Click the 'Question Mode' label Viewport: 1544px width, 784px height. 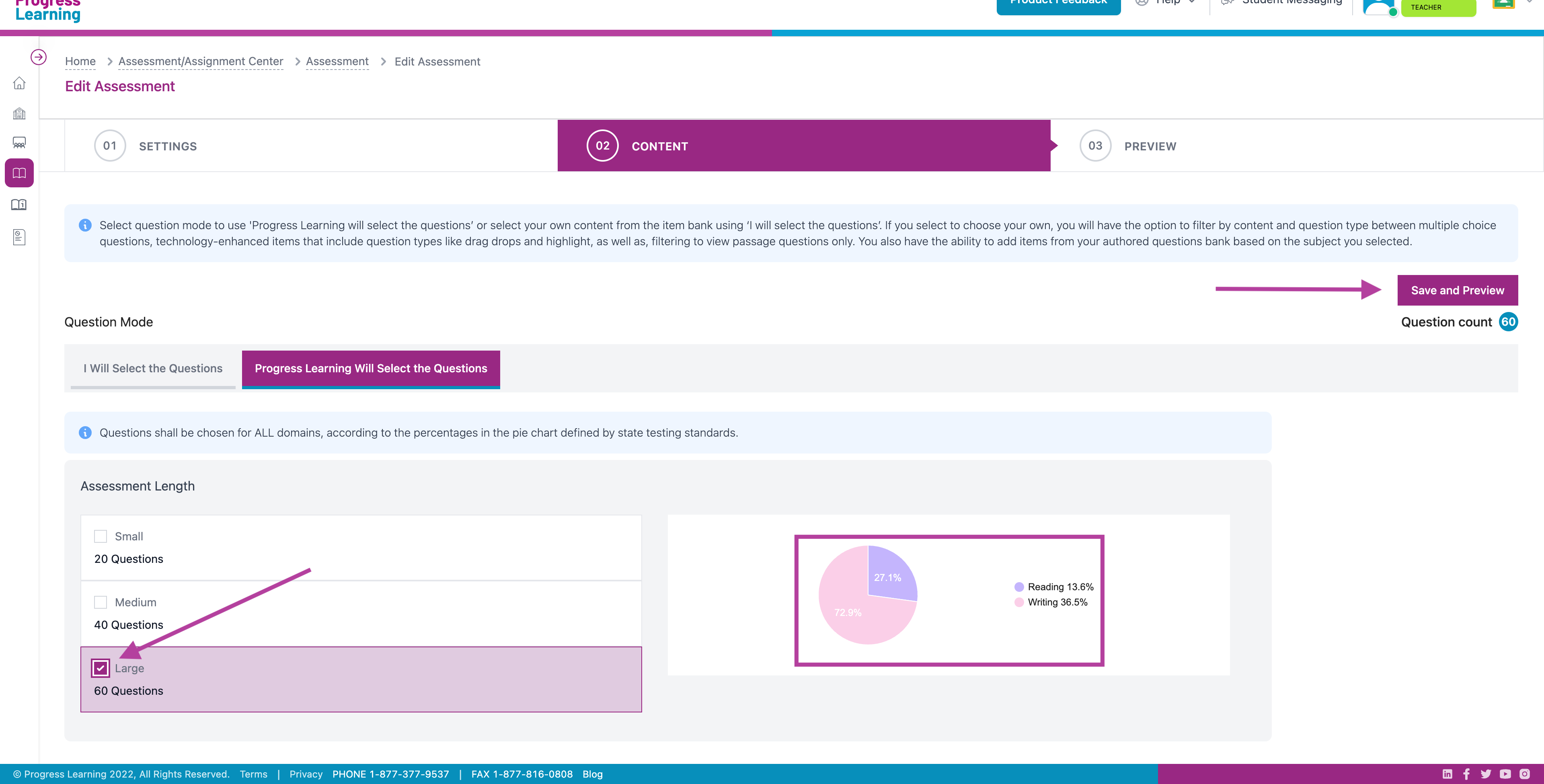109,322
